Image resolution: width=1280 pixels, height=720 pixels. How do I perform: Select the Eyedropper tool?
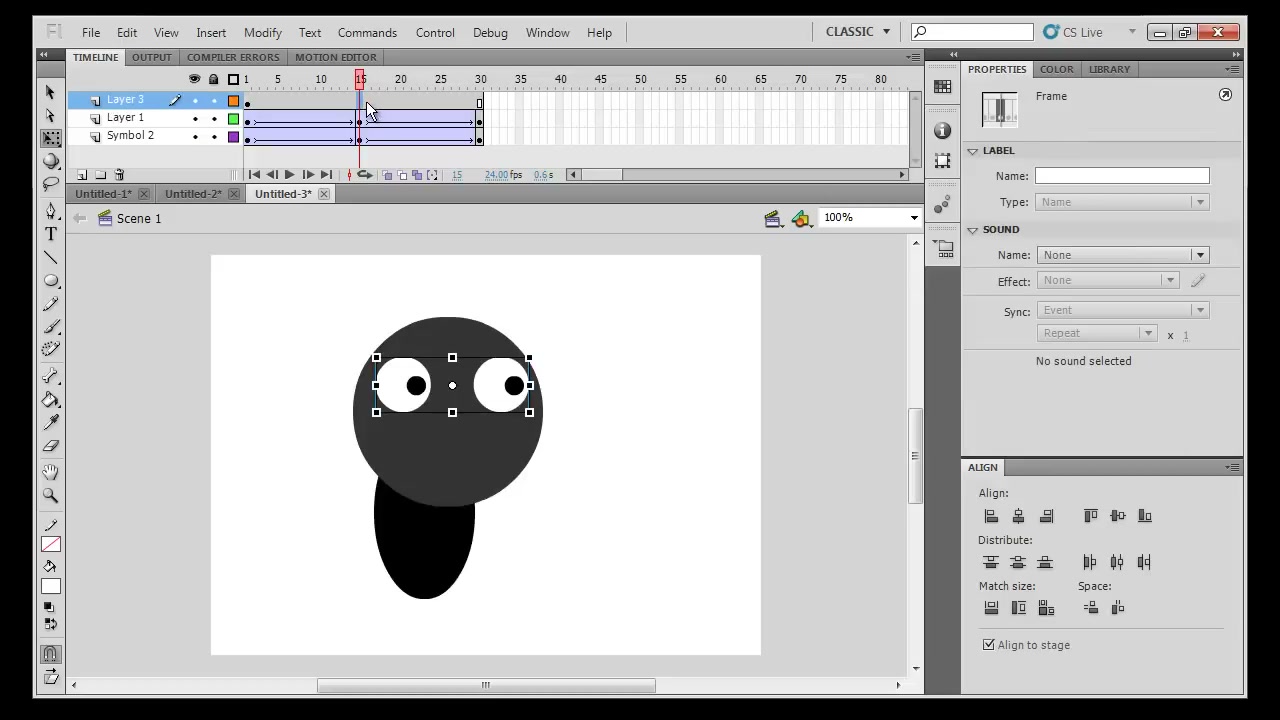(51, 422)
